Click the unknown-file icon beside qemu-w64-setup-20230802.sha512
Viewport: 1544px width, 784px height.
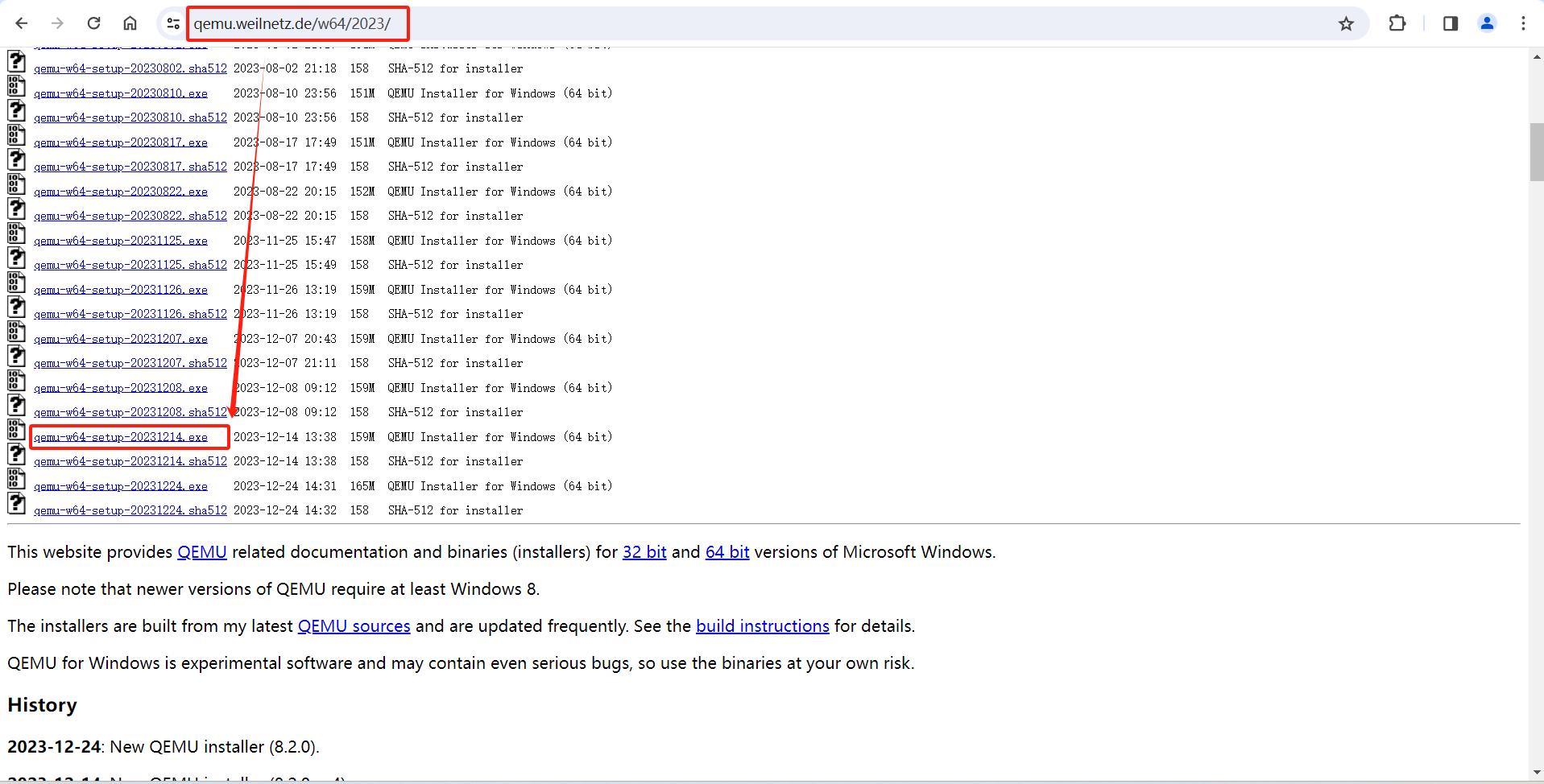coord(16,61)
